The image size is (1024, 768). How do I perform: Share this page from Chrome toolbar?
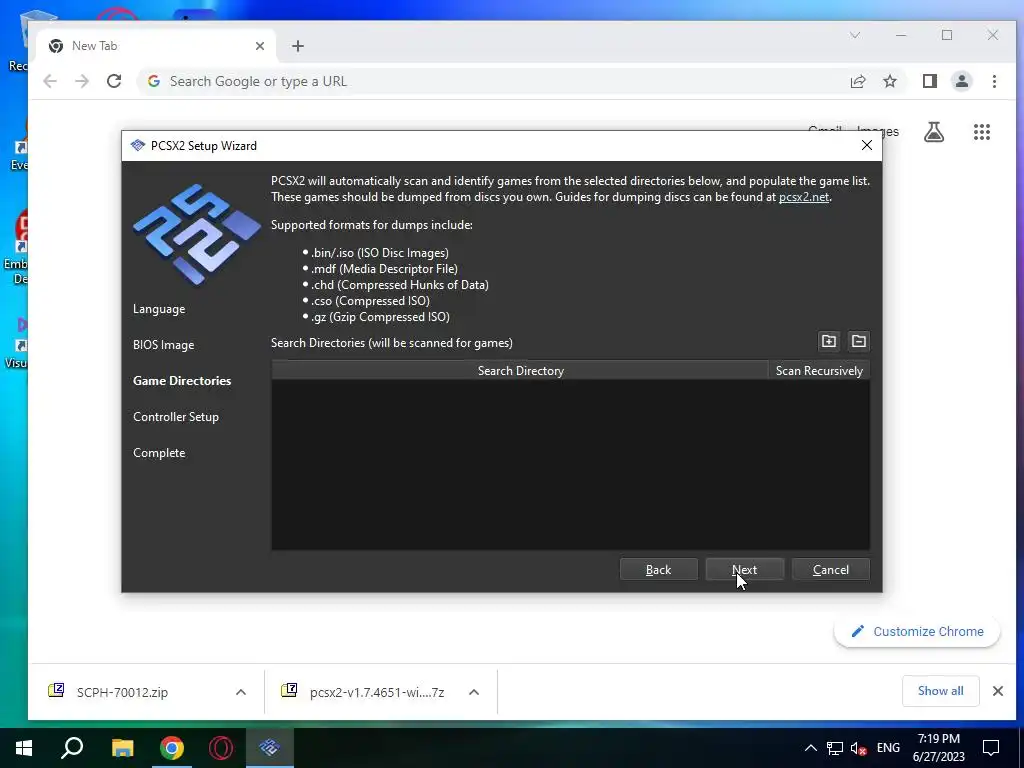tap(857, 81)
